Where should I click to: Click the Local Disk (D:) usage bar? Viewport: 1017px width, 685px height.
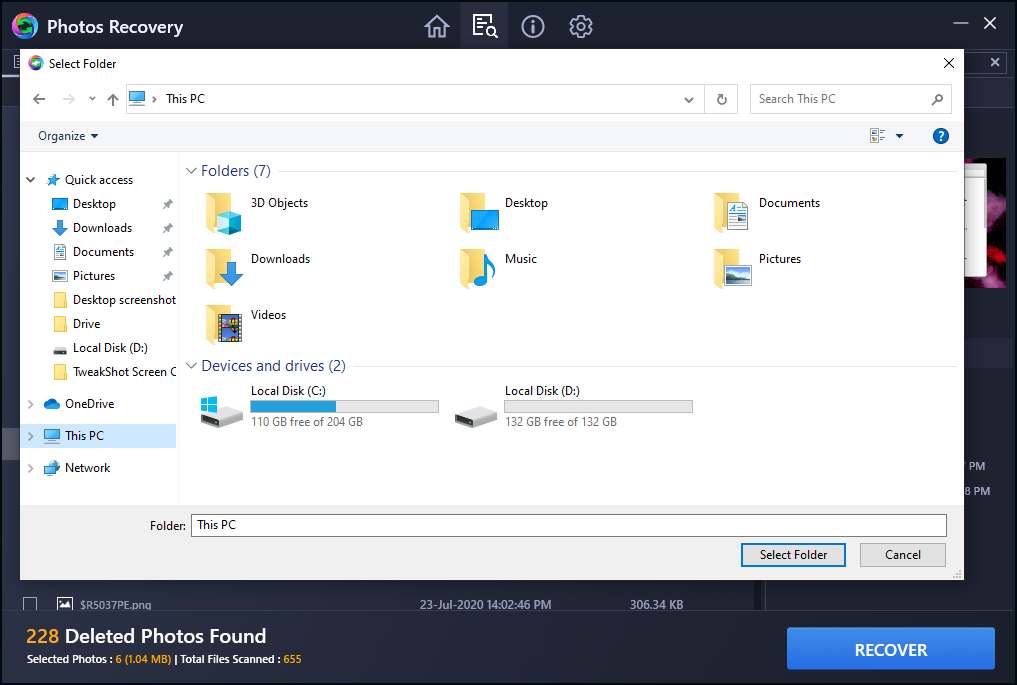click(x=599, y=407)
